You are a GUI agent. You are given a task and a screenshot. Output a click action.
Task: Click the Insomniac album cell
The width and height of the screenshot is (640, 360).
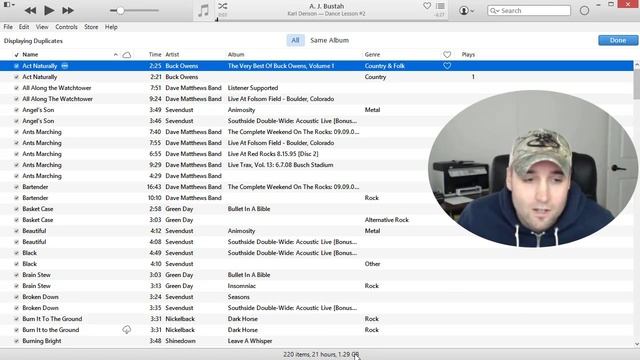point(242,286)
